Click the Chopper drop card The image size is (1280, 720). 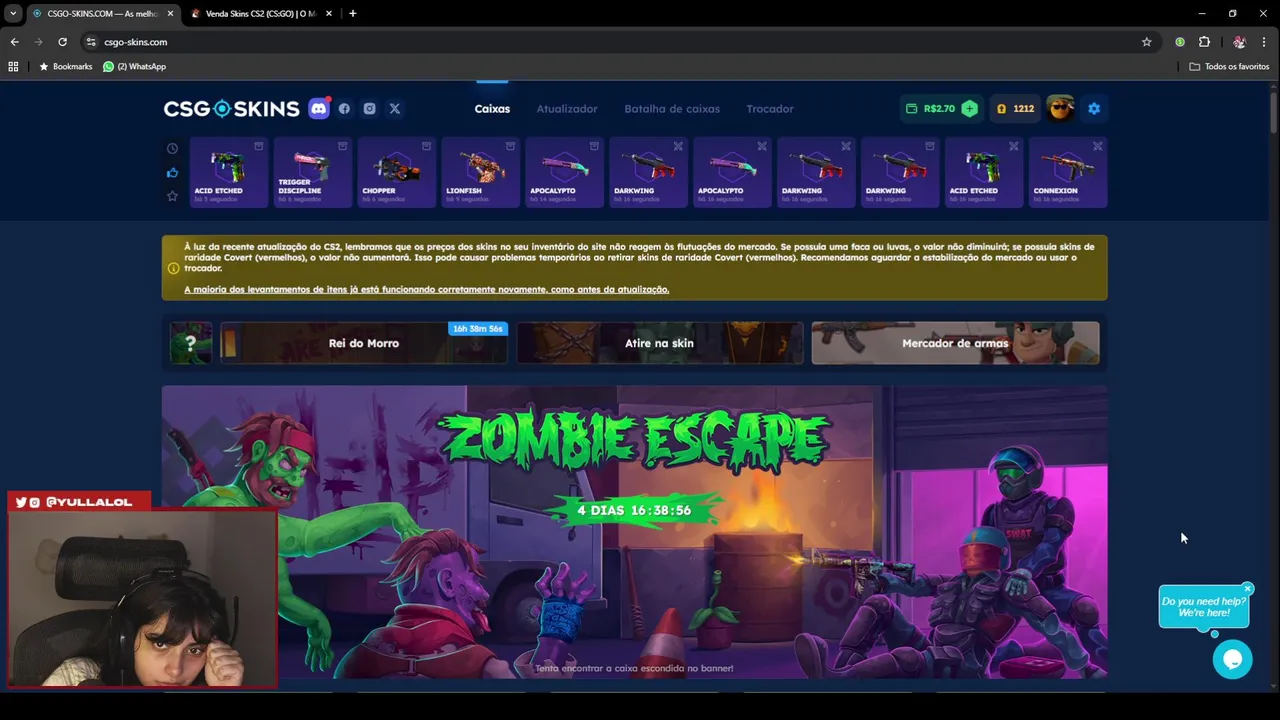point(396,173)
